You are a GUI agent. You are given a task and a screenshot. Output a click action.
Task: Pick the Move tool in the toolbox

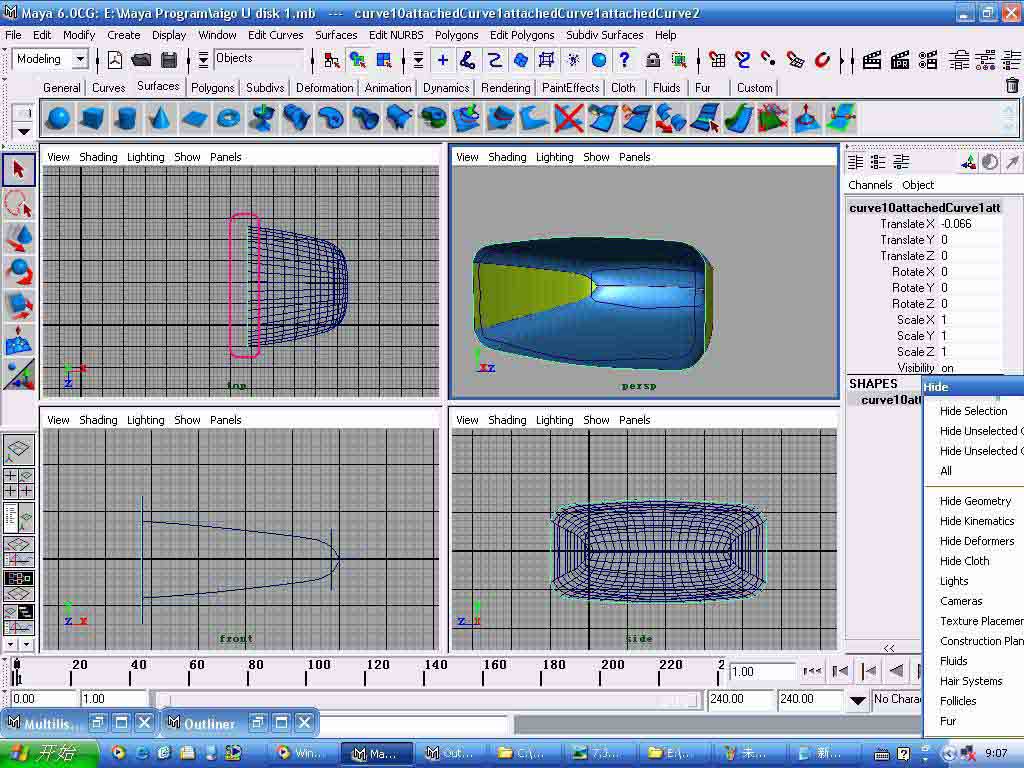(18, 237)
